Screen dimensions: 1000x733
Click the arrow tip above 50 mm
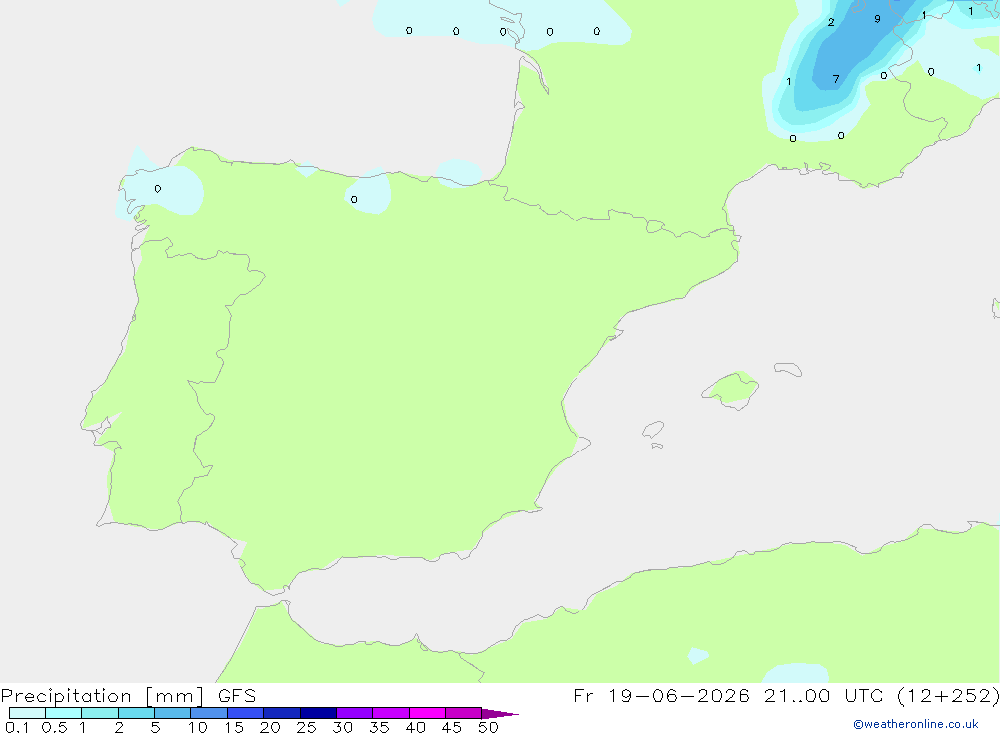point(499,713)
